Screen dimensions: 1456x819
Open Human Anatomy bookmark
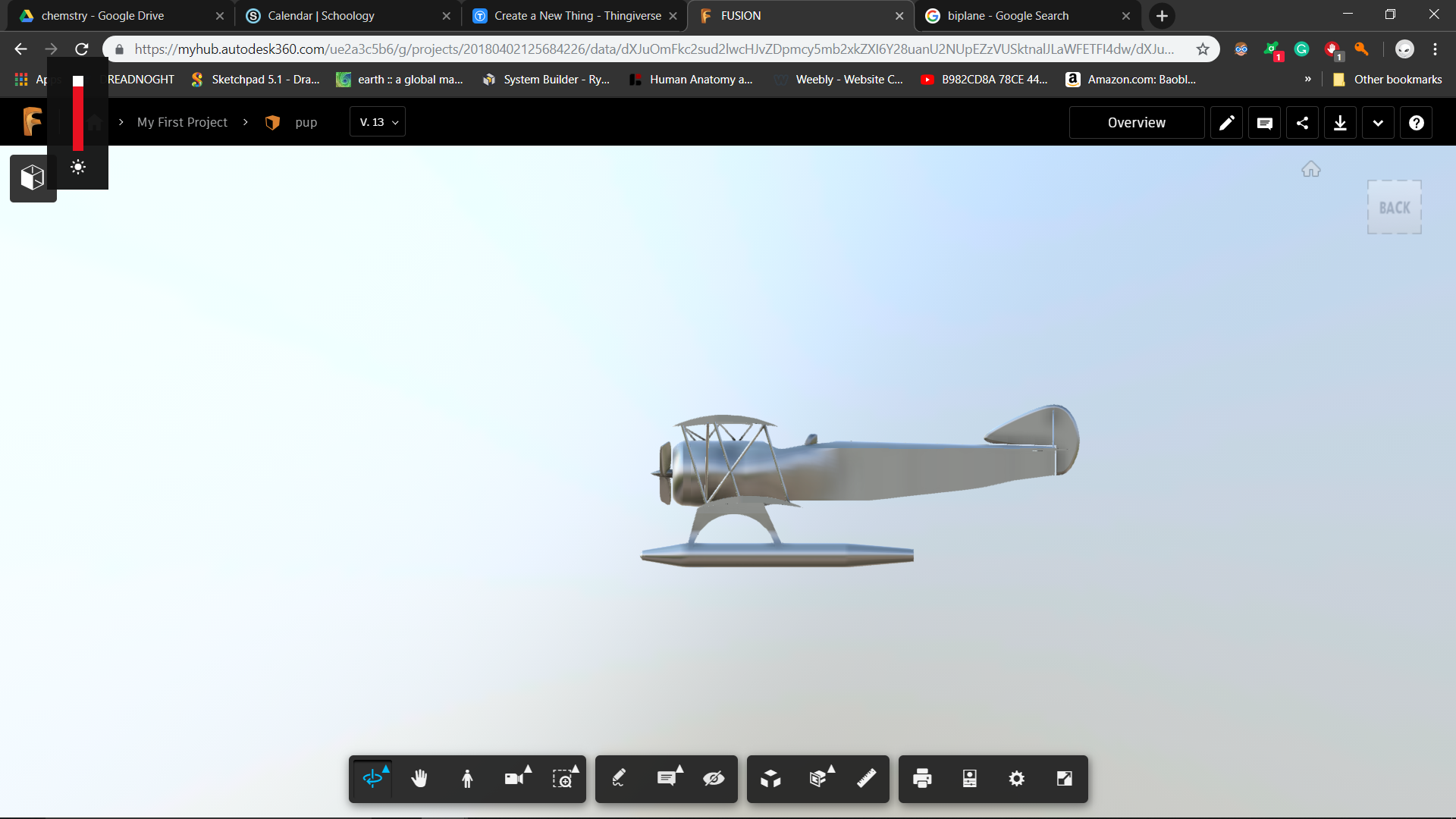pyautogui.click(x=691, y=80)
